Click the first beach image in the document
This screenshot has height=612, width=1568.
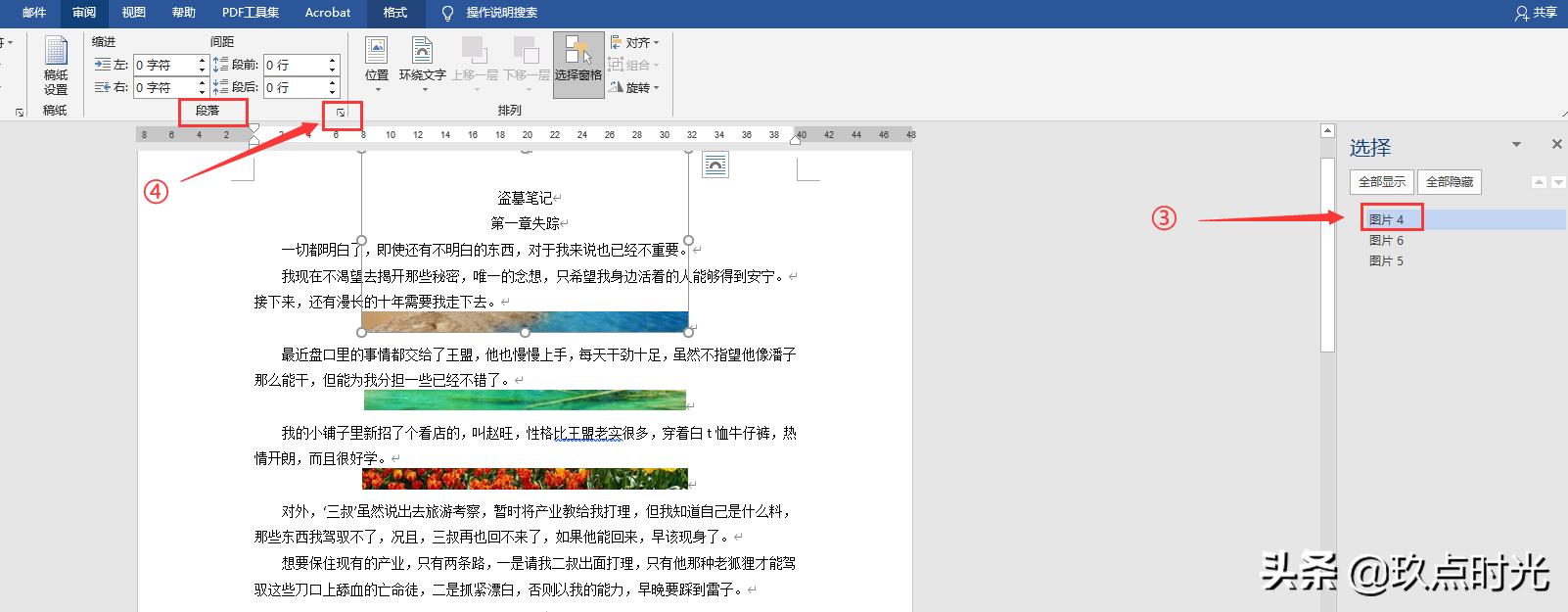click(525, 321)
